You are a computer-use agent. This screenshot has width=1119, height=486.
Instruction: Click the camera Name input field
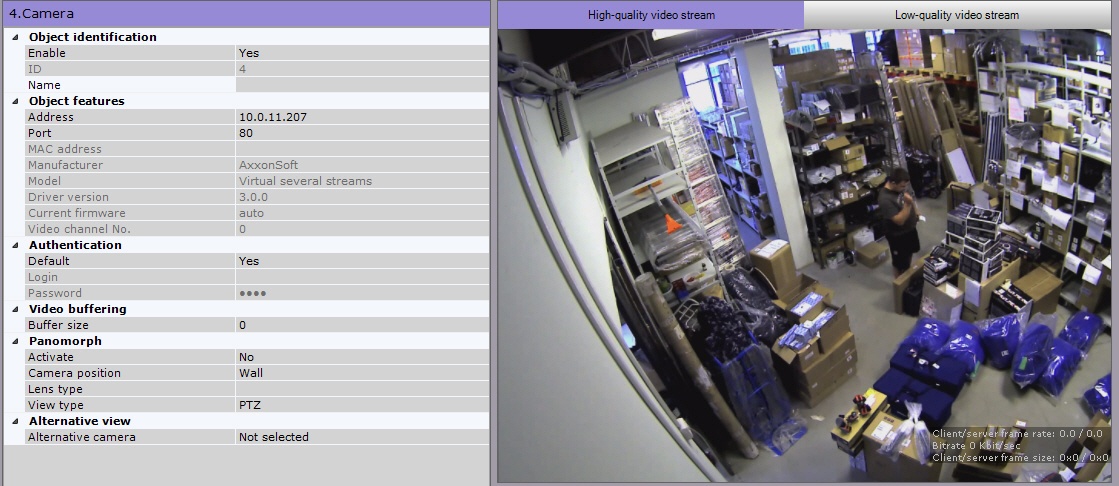pyautogui.click(x=362, y=85)
